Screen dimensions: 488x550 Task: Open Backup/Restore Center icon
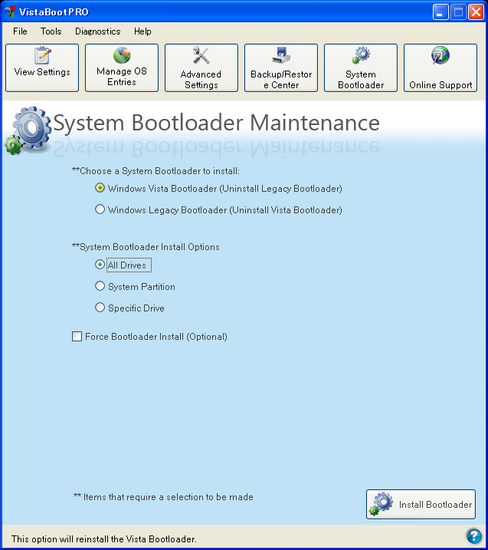click(x=281, y=55)
